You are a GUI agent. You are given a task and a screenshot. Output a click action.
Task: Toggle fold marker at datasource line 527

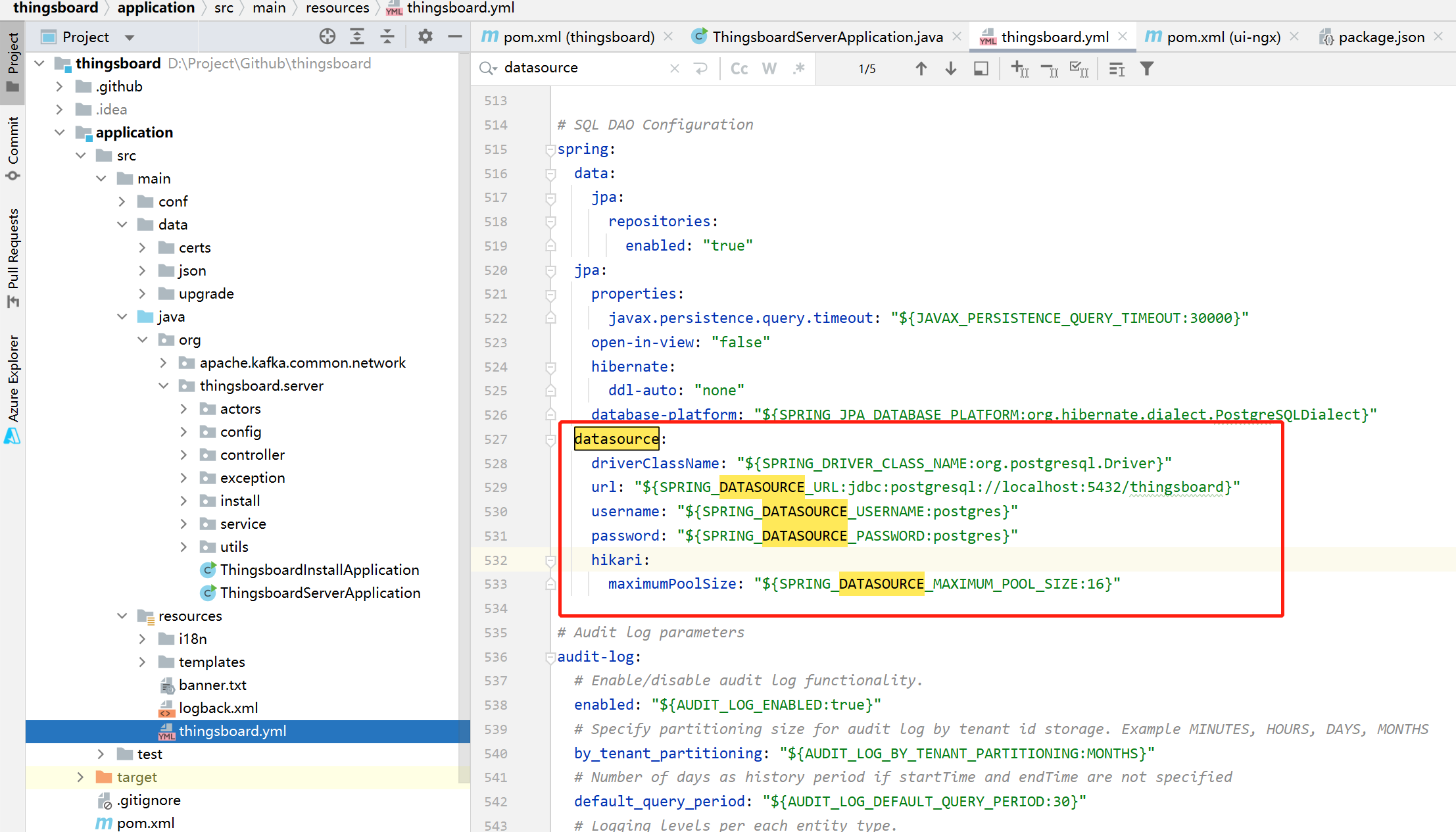click(550, 440)
